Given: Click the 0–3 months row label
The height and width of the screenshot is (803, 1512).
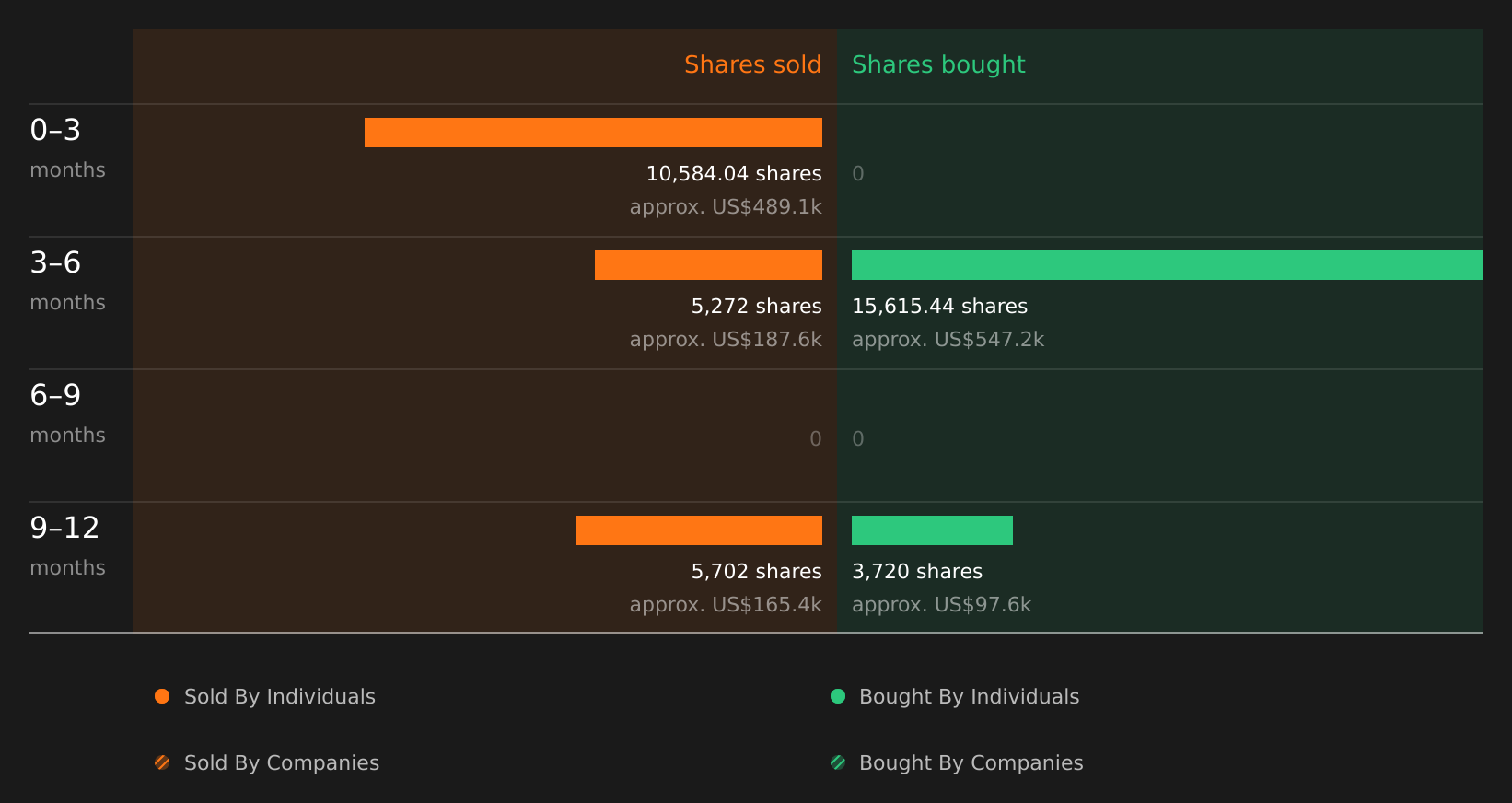Looking at the screenshot, I should pos(67,147).
